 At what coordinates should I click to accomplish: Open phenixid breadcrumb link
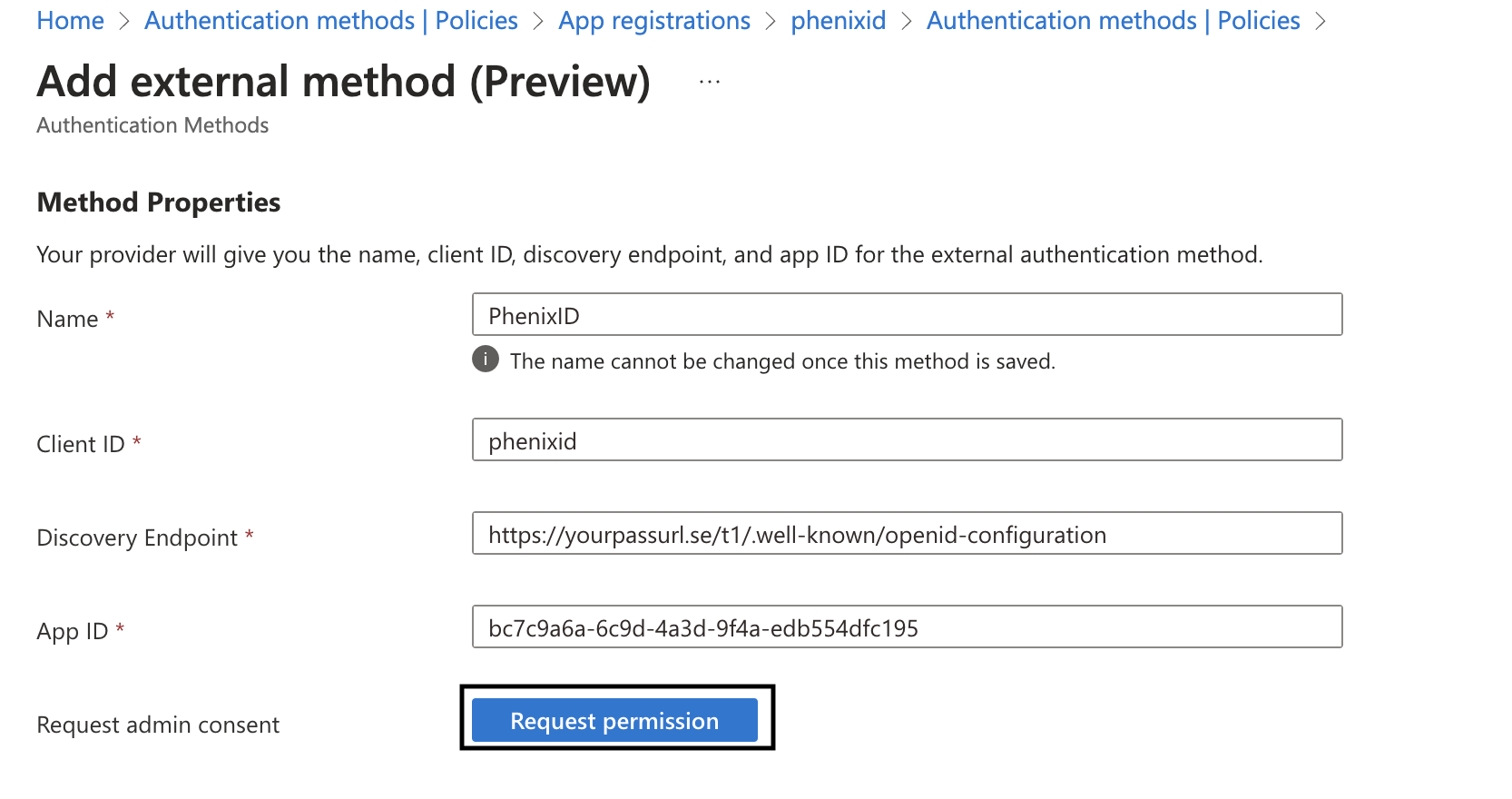[x=838, y=20]
